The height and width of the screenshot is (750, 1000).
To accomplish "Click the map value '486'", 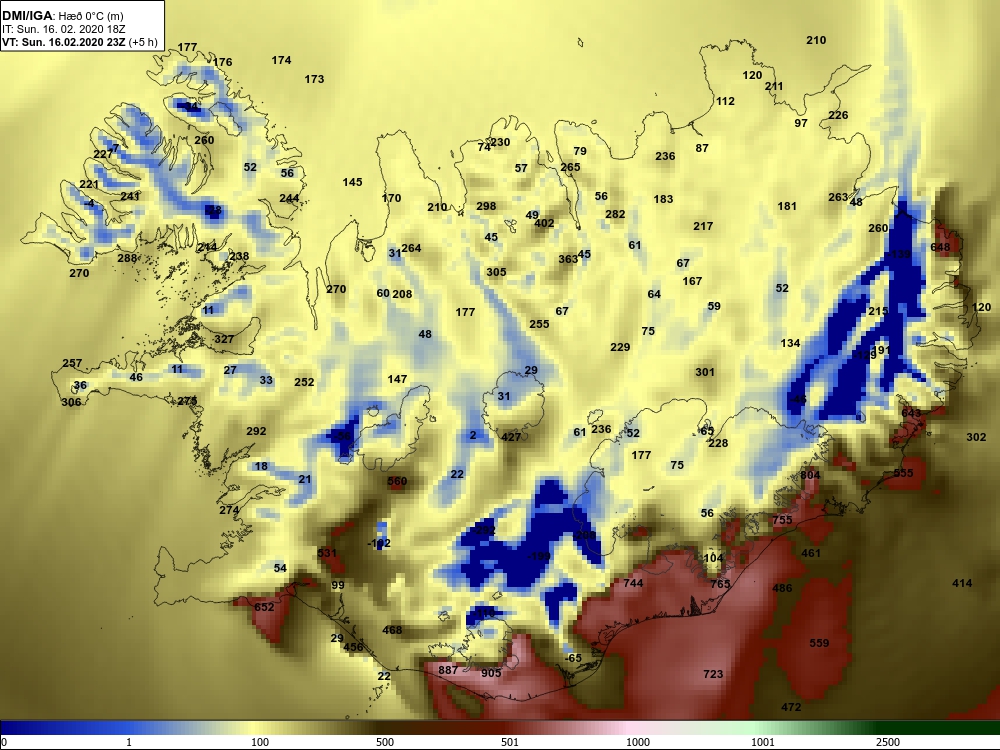I will point(782,588).
